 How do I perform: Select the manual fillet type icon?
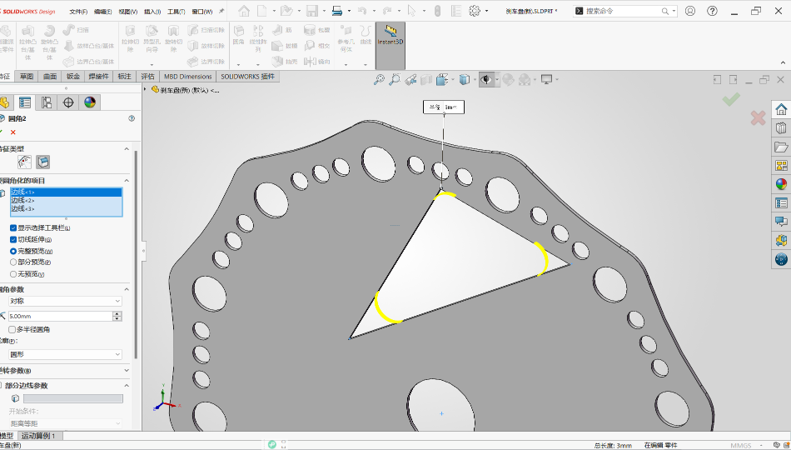(24, 162)
